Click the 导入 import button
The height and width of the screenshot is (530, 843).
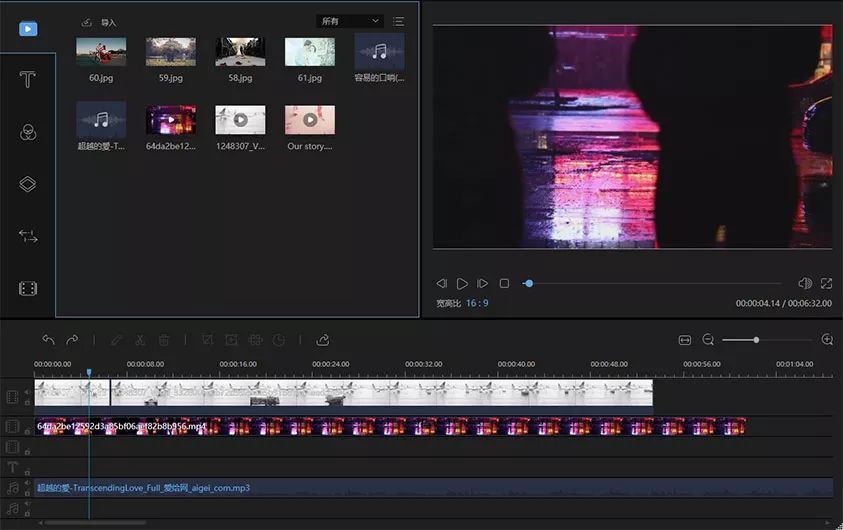[x=99, y=22]
